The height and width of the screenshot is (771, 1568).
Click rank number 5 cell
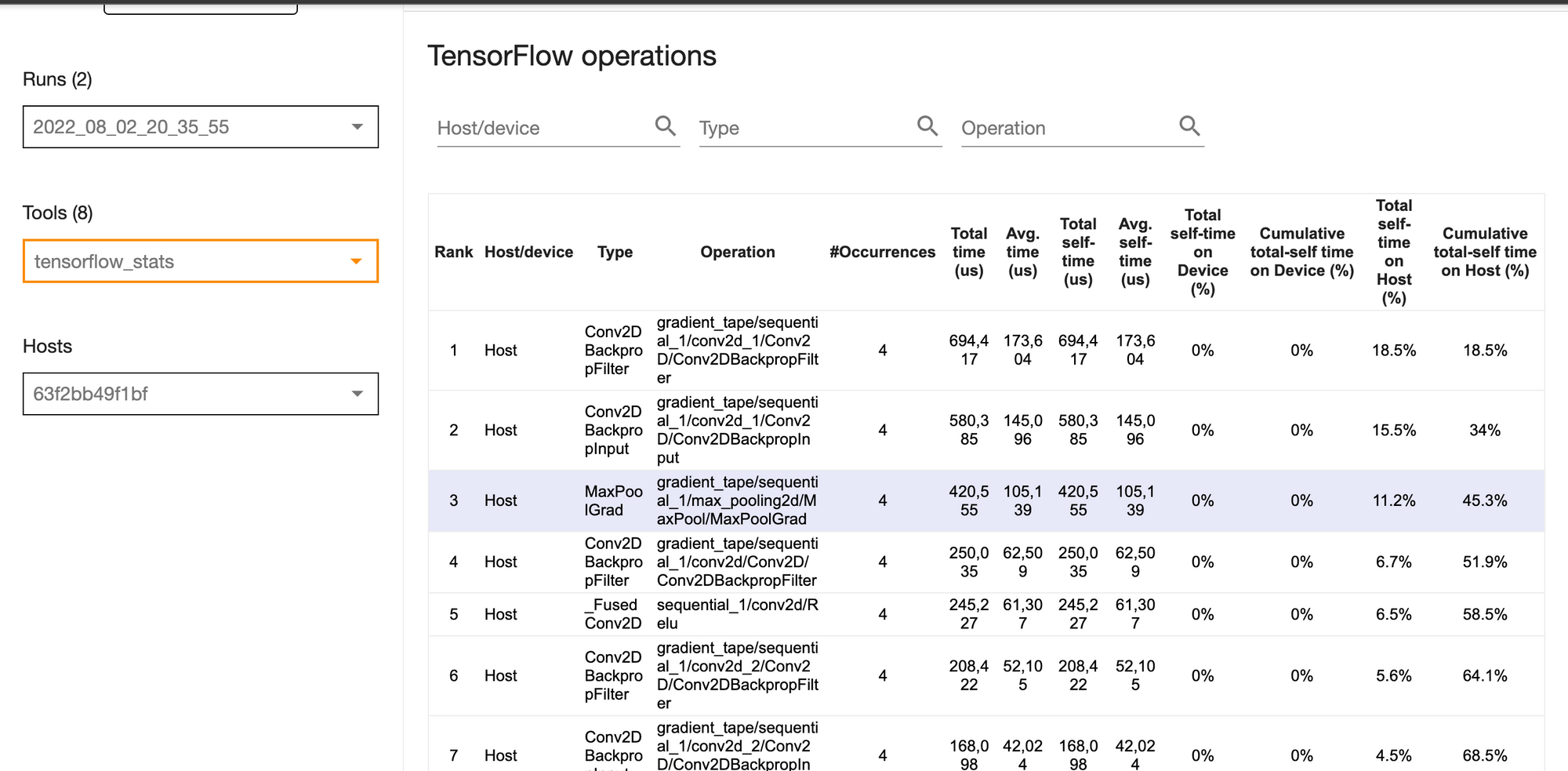click(x=454, y=614)
